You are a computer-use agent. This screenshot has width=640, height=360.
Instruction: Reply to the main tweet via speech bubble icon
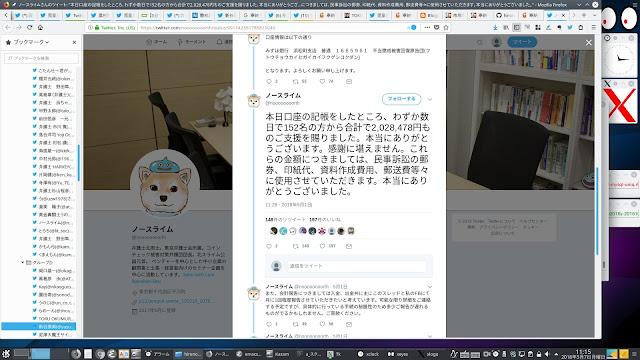click(x=269, y=246)
